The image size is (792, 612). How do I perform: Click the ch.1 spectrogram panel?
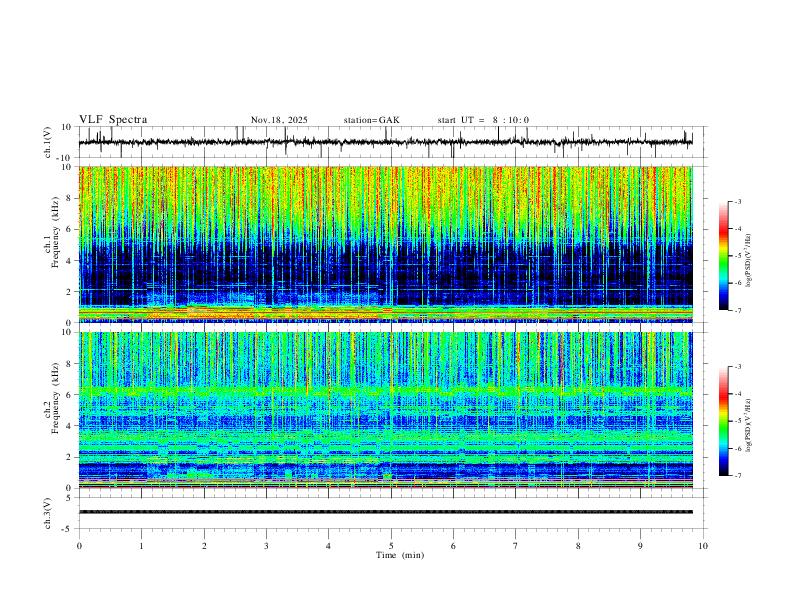coord(385,244)
